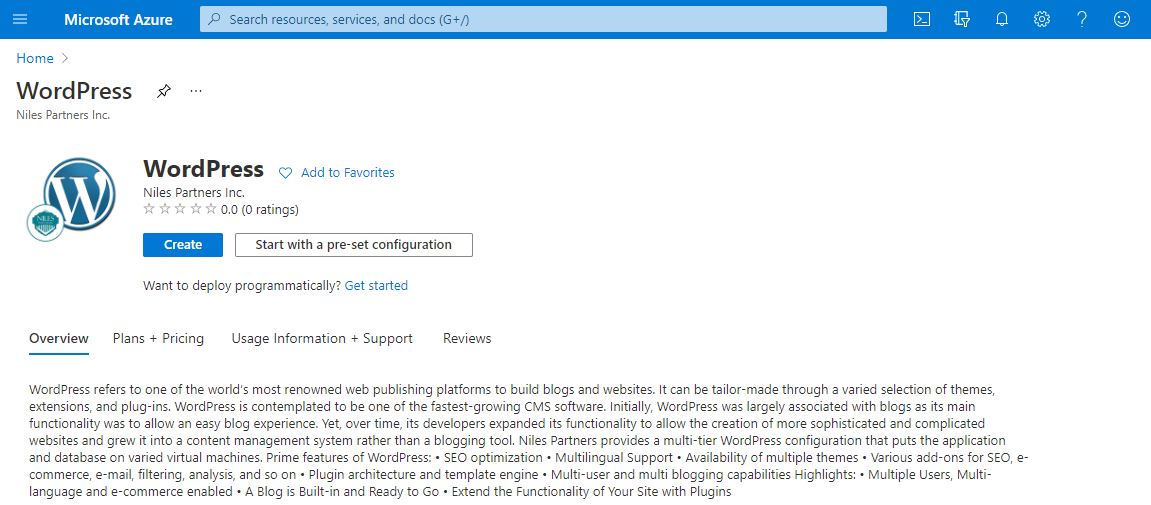Switch to the Plans + Pricing tab
This screenshot has width=1151, height=505.
click(158, 339)
